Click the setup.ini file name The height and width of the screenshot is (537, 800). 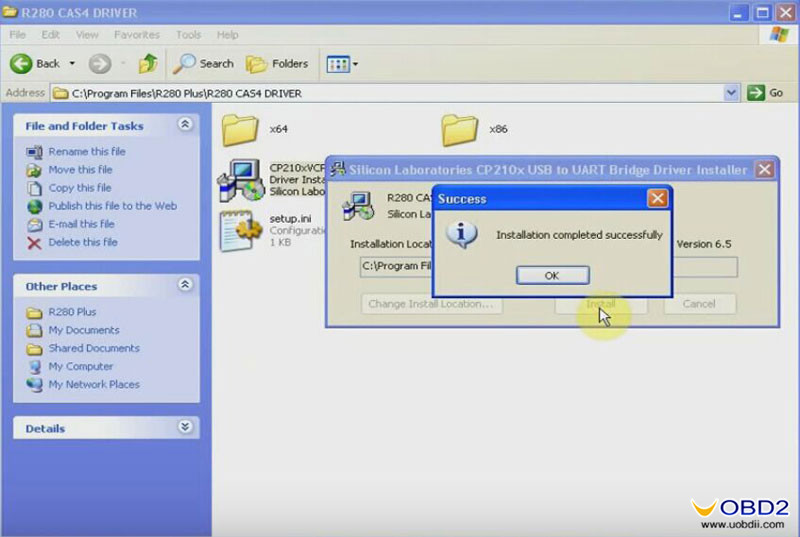(x=290, y=219)
